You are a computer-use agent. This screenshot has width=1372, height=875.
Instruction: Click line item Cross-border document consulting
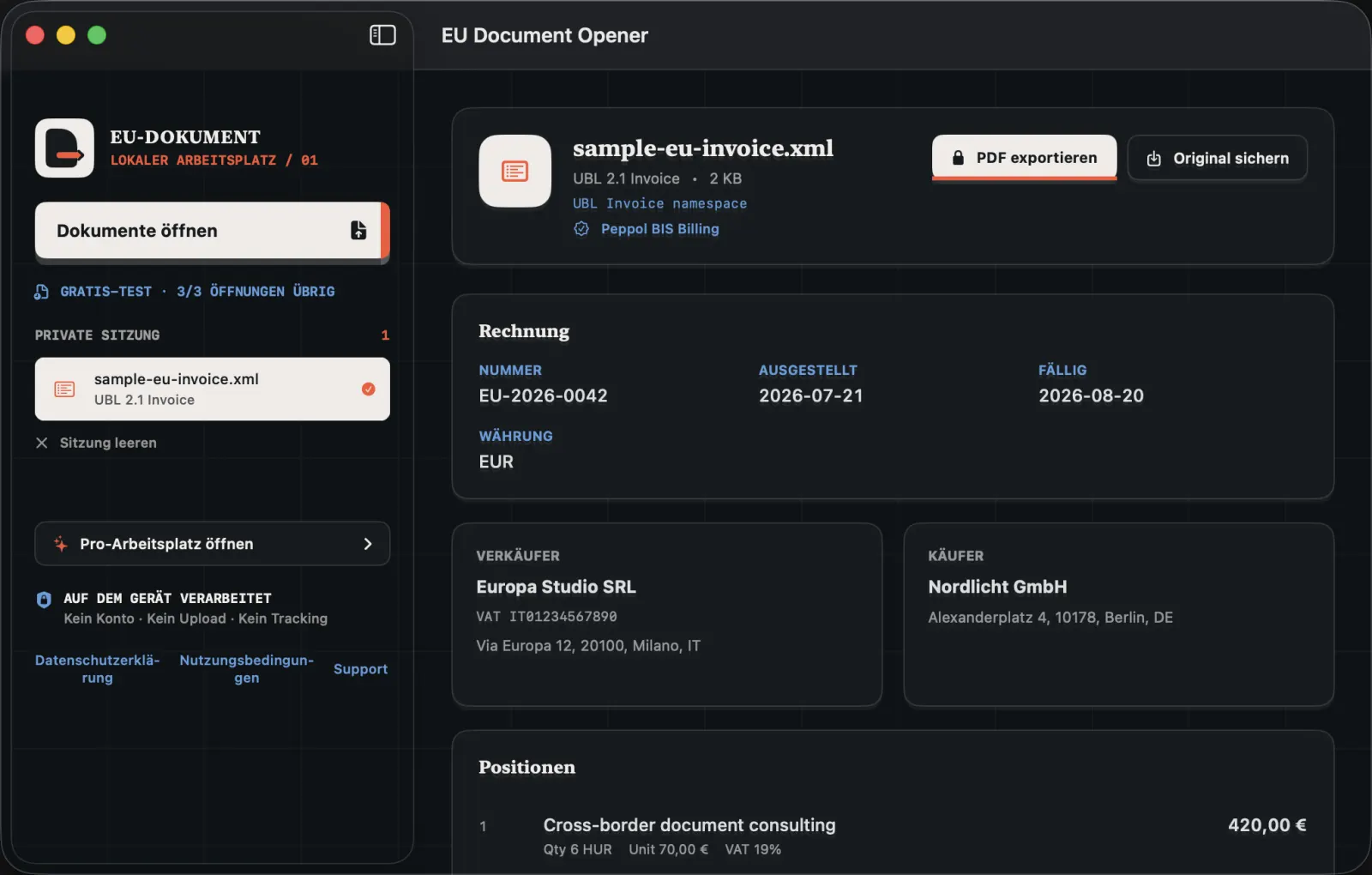689,825
